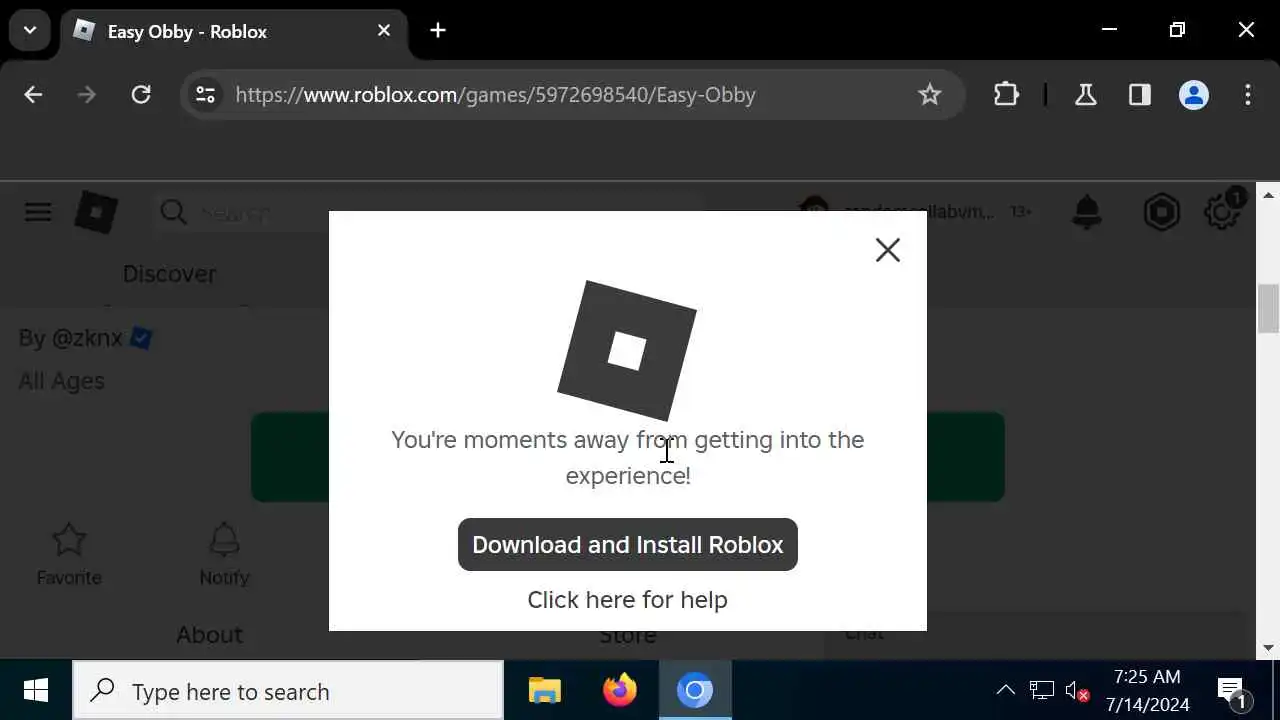1280x720 pixels.
Task: Click the scrollbar up arrow
Action: [1268, 194]
